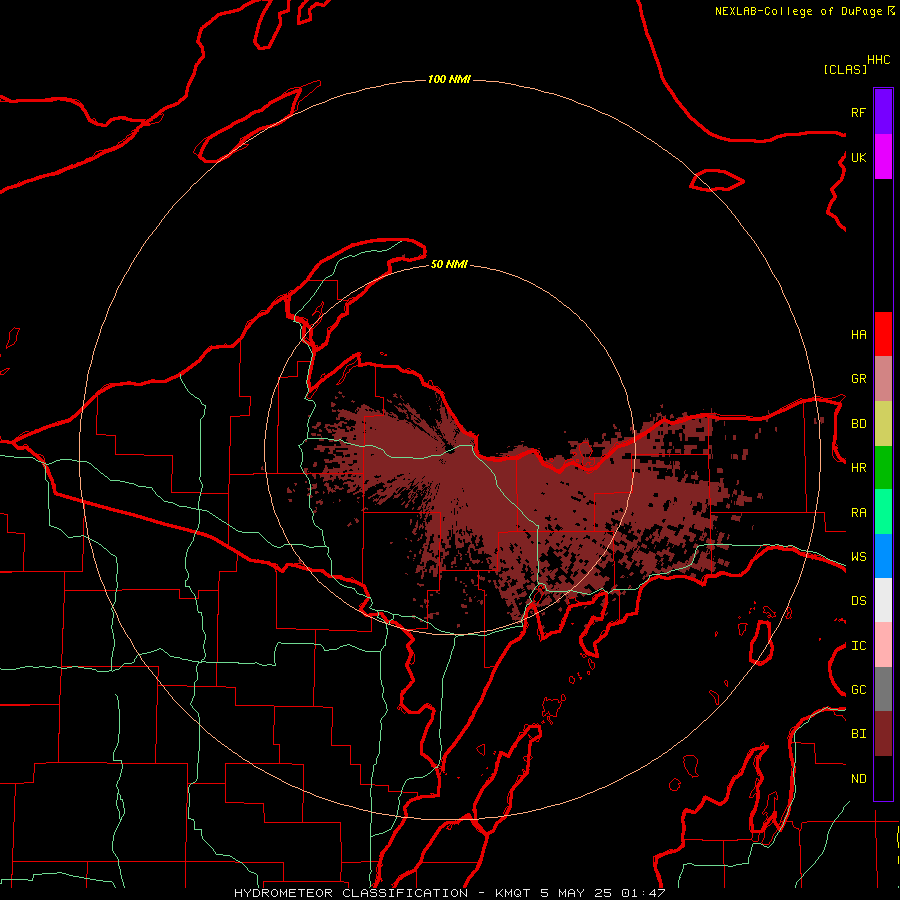The height and width of the screenshot is (900, 900).
Task: Click the 'HYDROMETEOR CLASSIFICATION' title text
Action: [x=351, y=893]
